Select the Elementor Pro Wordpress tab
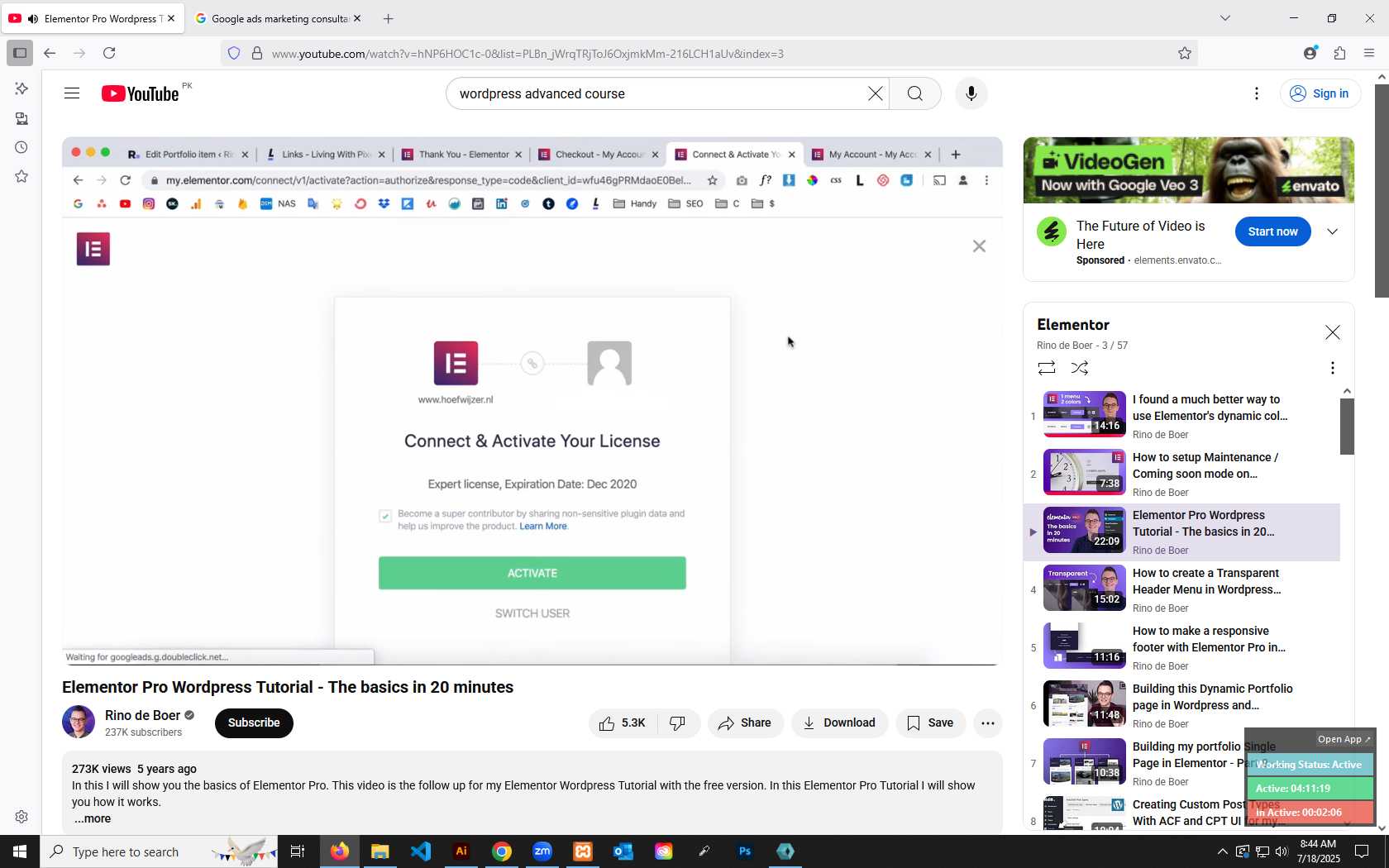1389x868 pixels. 93,18
